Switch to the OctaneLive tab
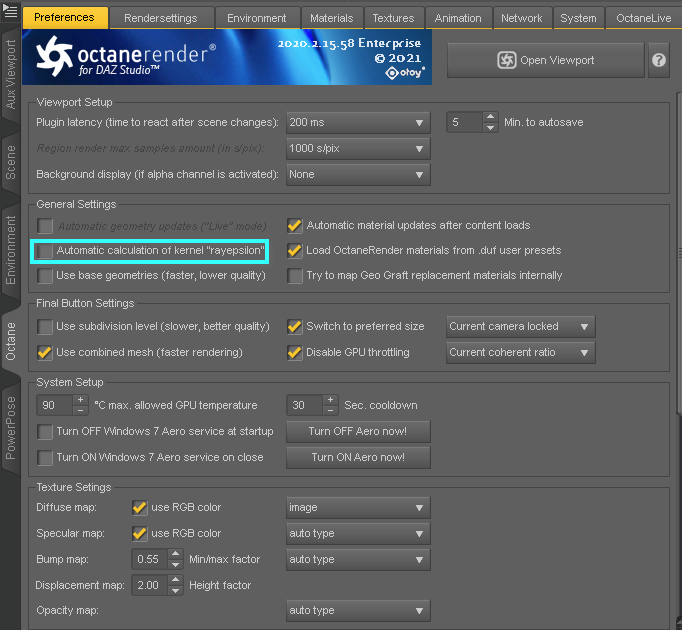 [644, 18]
